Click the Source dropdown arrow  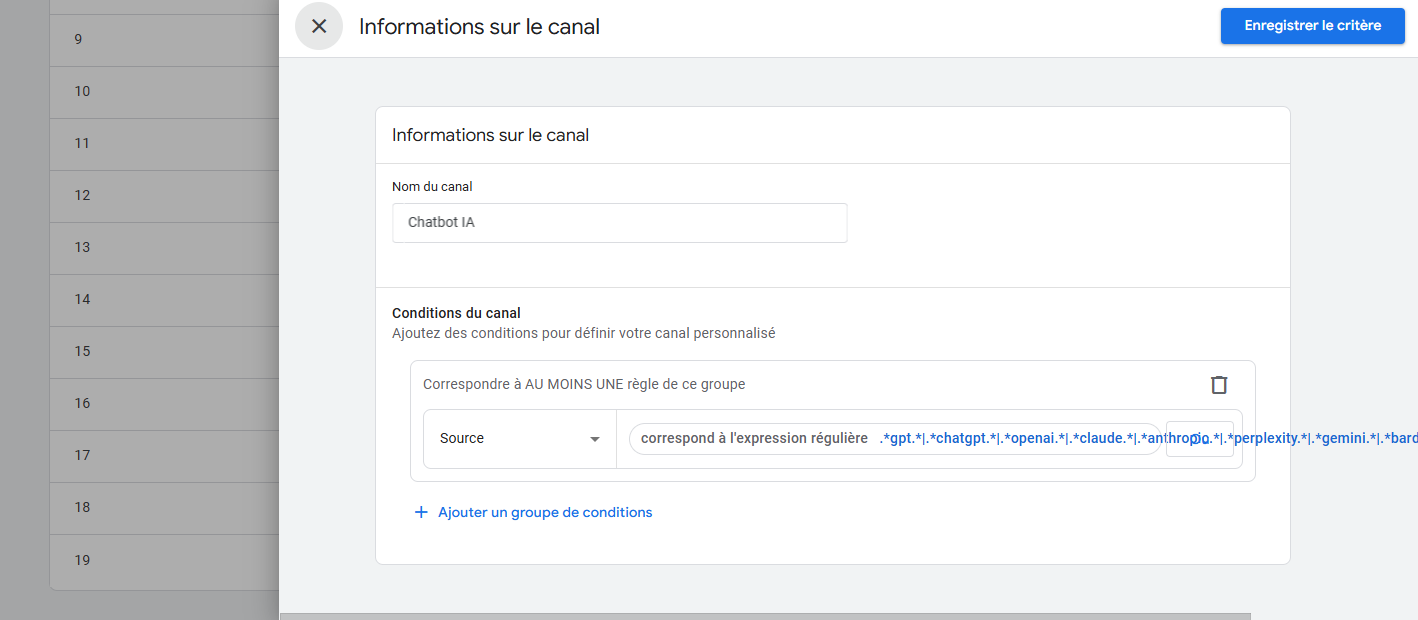coord(595,439)
